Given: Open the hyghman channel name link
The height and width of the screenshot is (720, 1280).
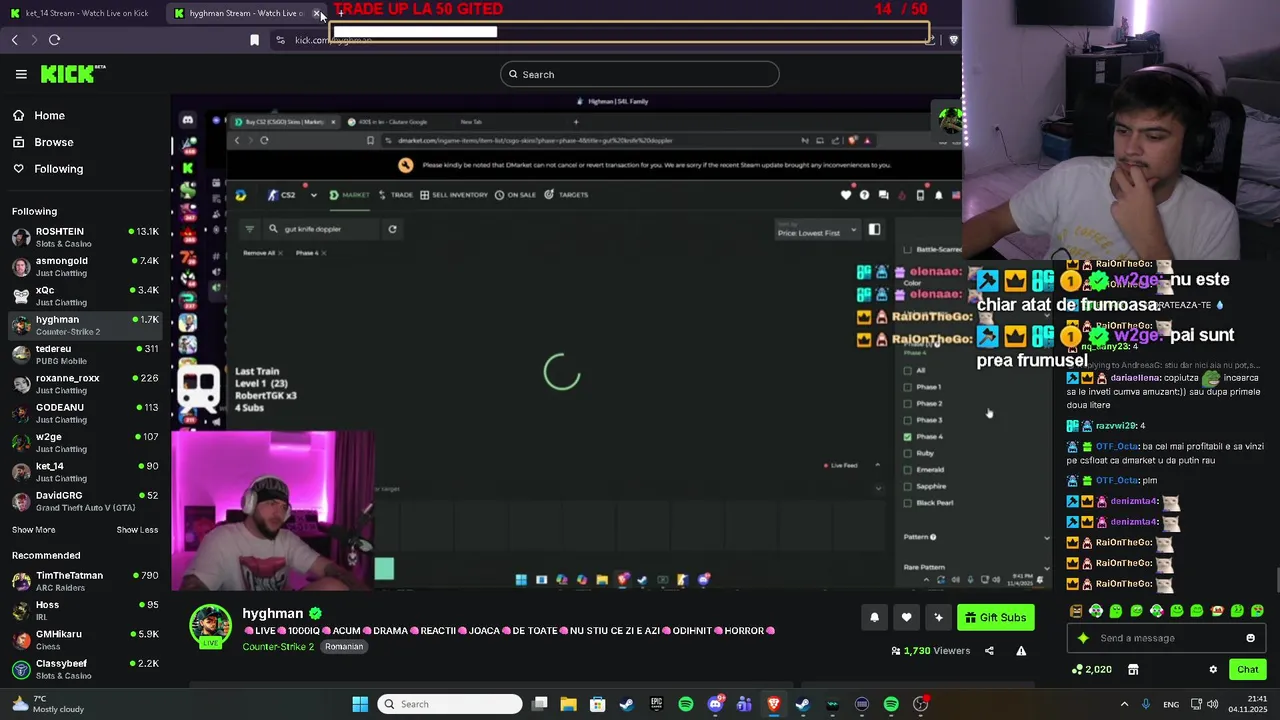Looking at the screenshot, I should (272, 614).
